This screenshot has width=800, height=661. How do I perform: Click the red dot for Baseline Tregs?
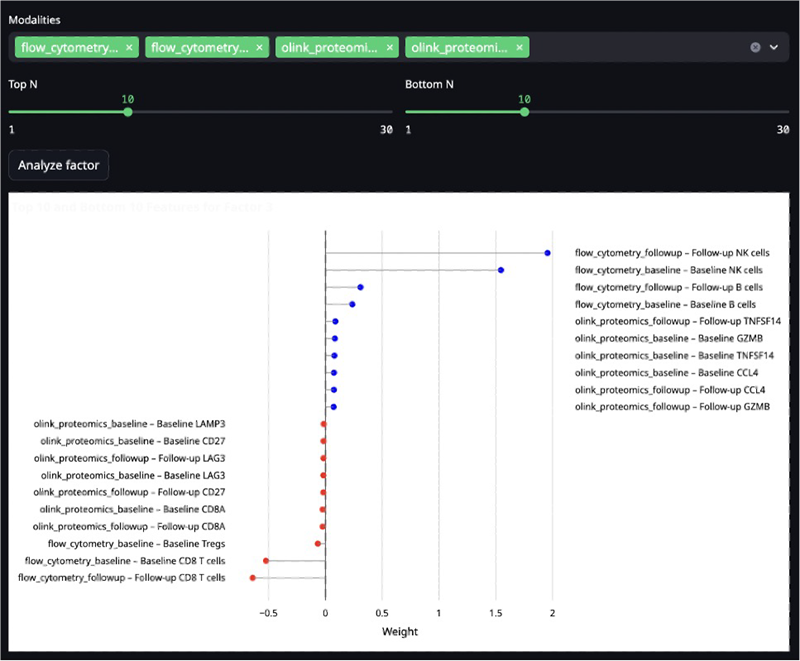pos(317,543)
